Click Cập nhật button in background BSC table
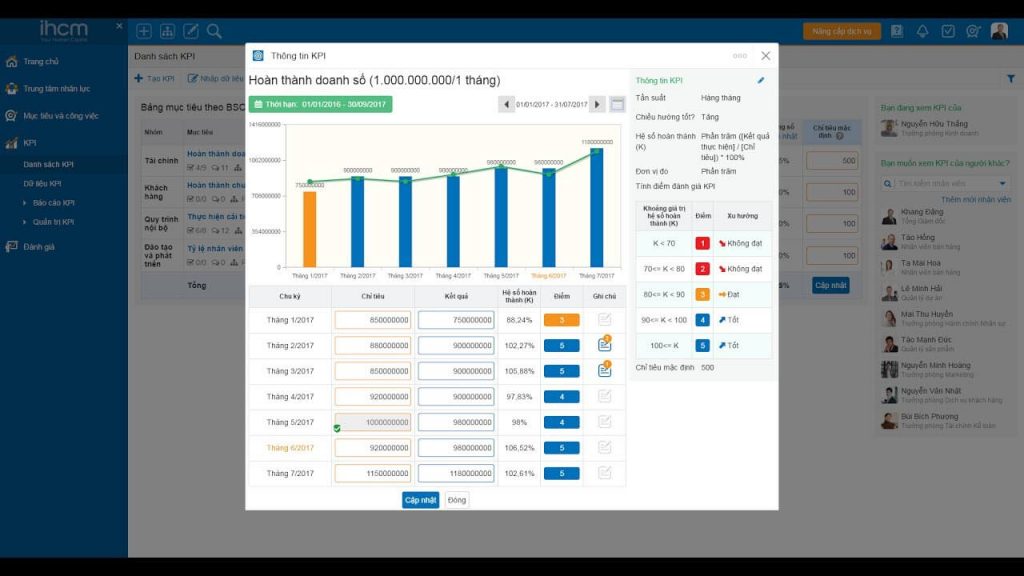 click(x=831, y=285)
